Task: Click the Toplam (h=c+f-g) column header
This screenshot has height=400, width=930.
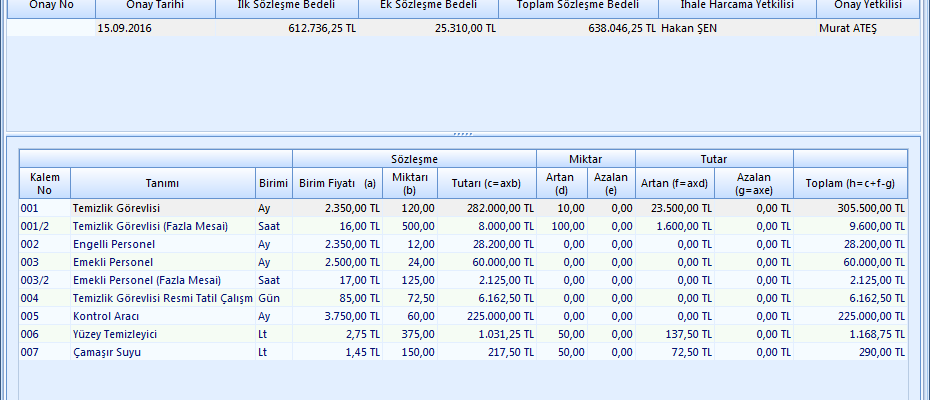Action: [x=850, y=183]
